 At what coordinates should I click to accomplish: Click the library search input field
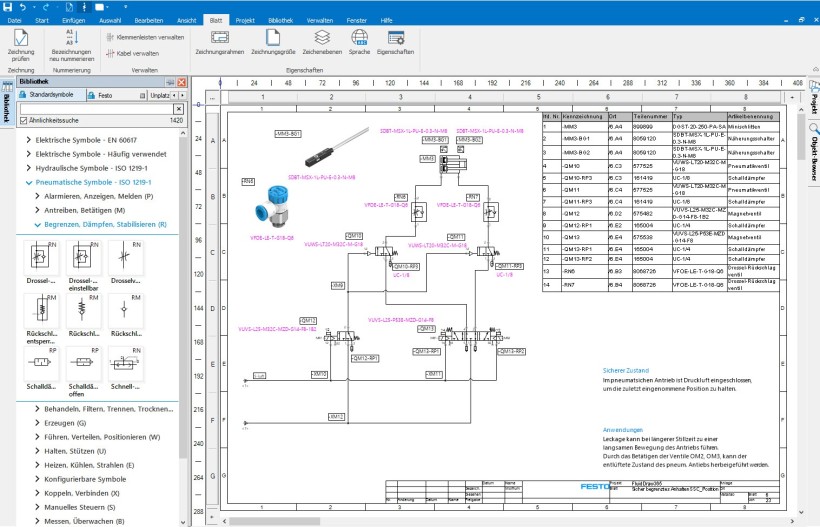(97, 109)
